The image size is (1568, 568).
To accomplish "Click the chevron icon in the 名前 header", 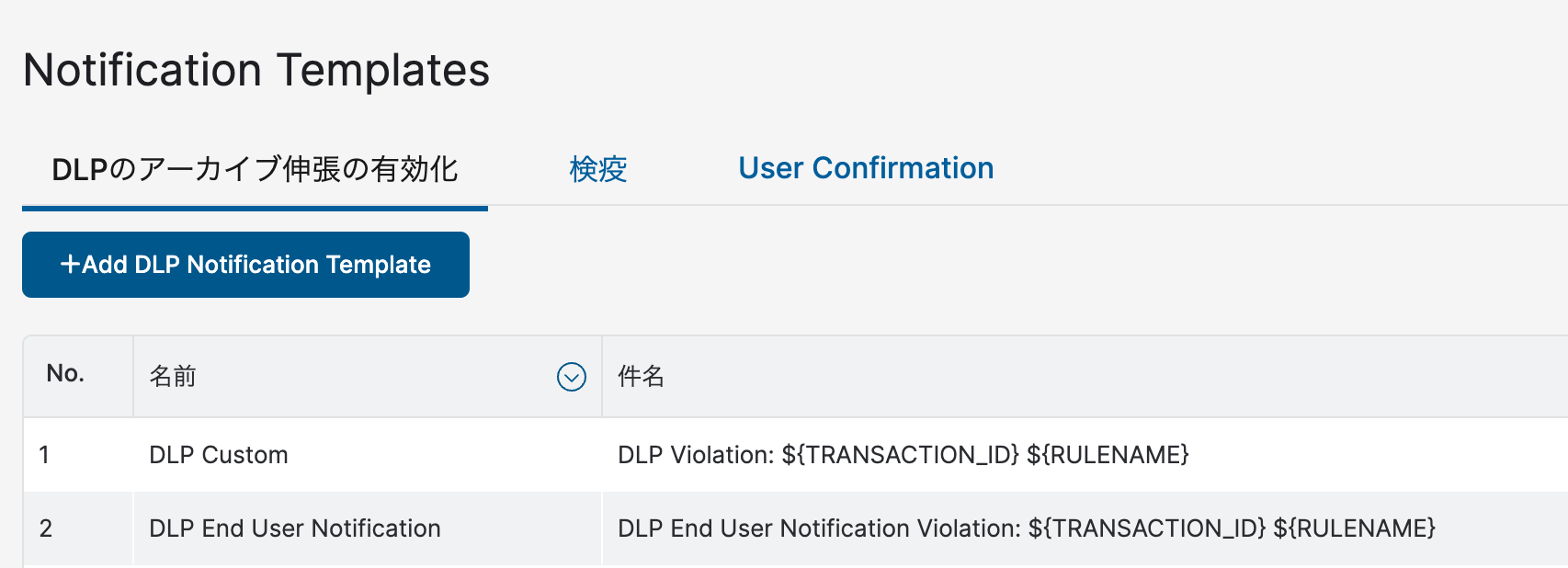I will (571, 377).
